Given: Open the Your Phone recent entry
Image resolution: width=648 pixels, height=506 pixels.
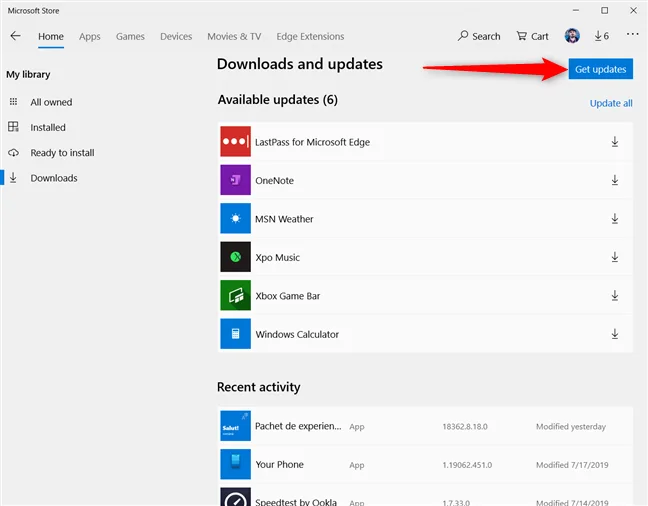Looking at the screenshot, I should click(425, 465).
